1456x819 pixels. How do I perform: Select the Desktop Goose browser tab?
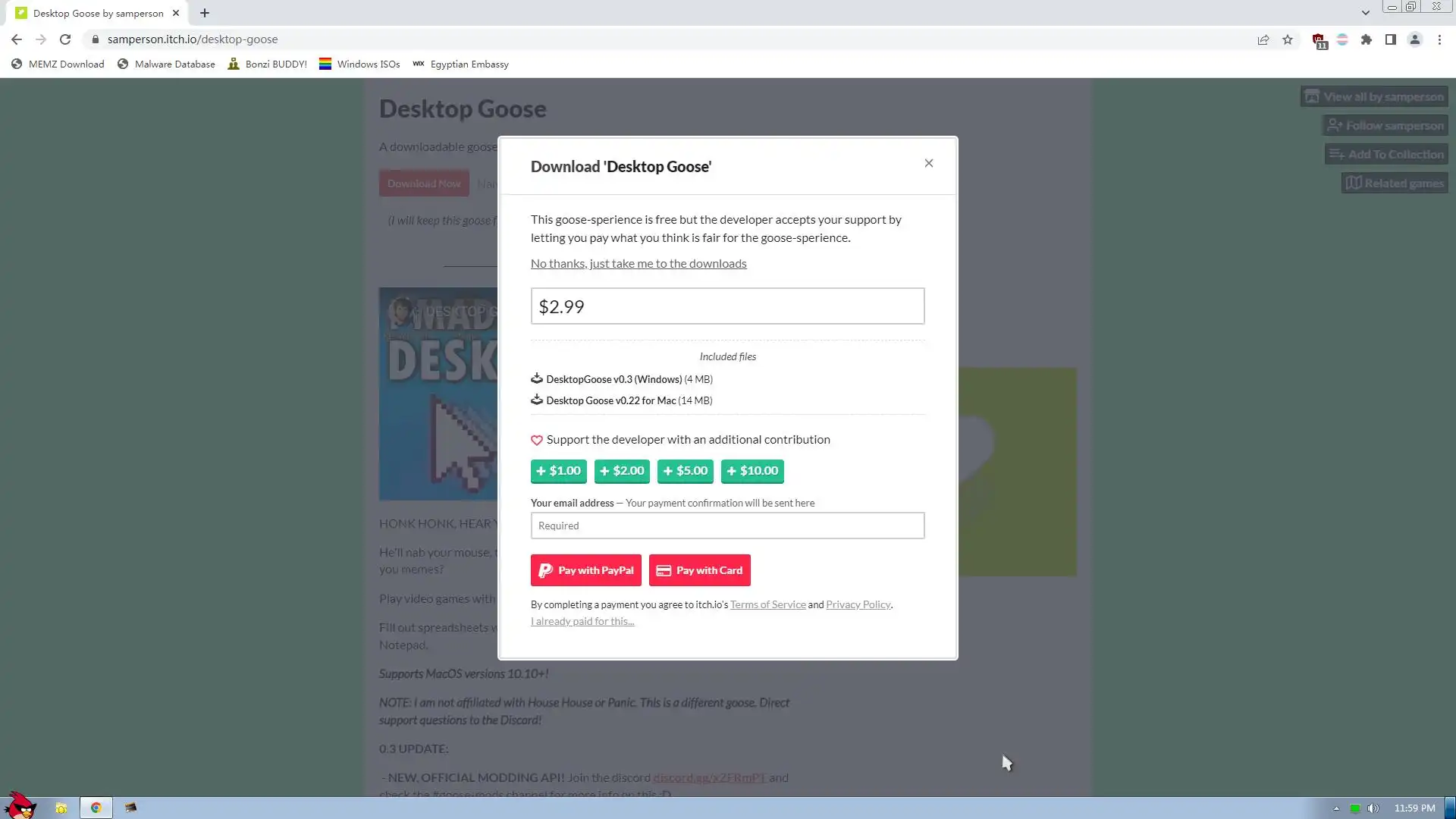click(98, 13)
